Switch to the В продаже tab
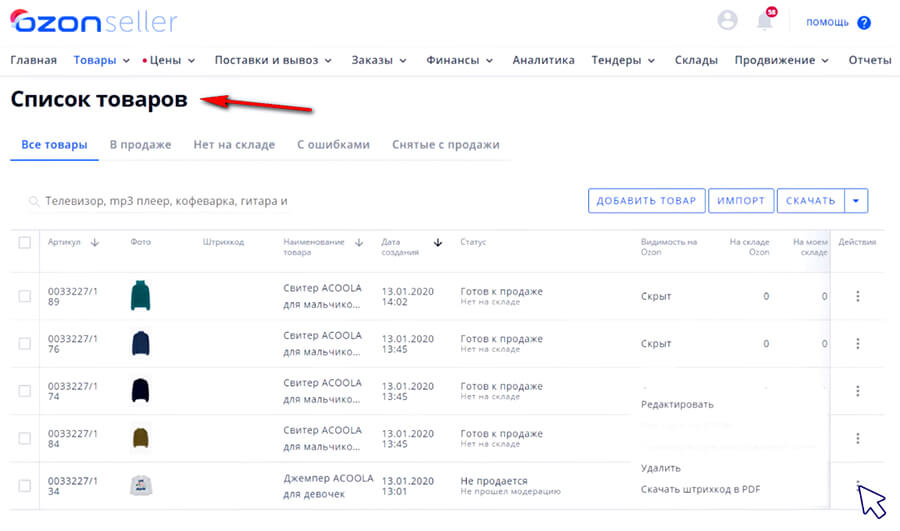This screenshot has width=900, height=531. (140, 145)
